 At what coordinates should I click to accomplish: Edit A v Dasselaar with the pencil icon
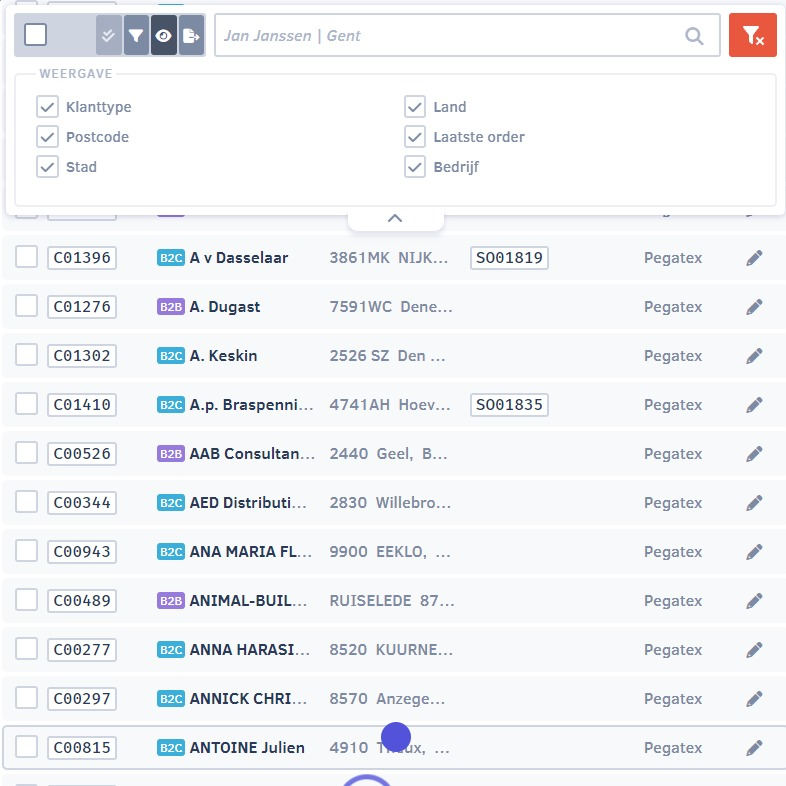pyautogui.click(x=754, y=258)
